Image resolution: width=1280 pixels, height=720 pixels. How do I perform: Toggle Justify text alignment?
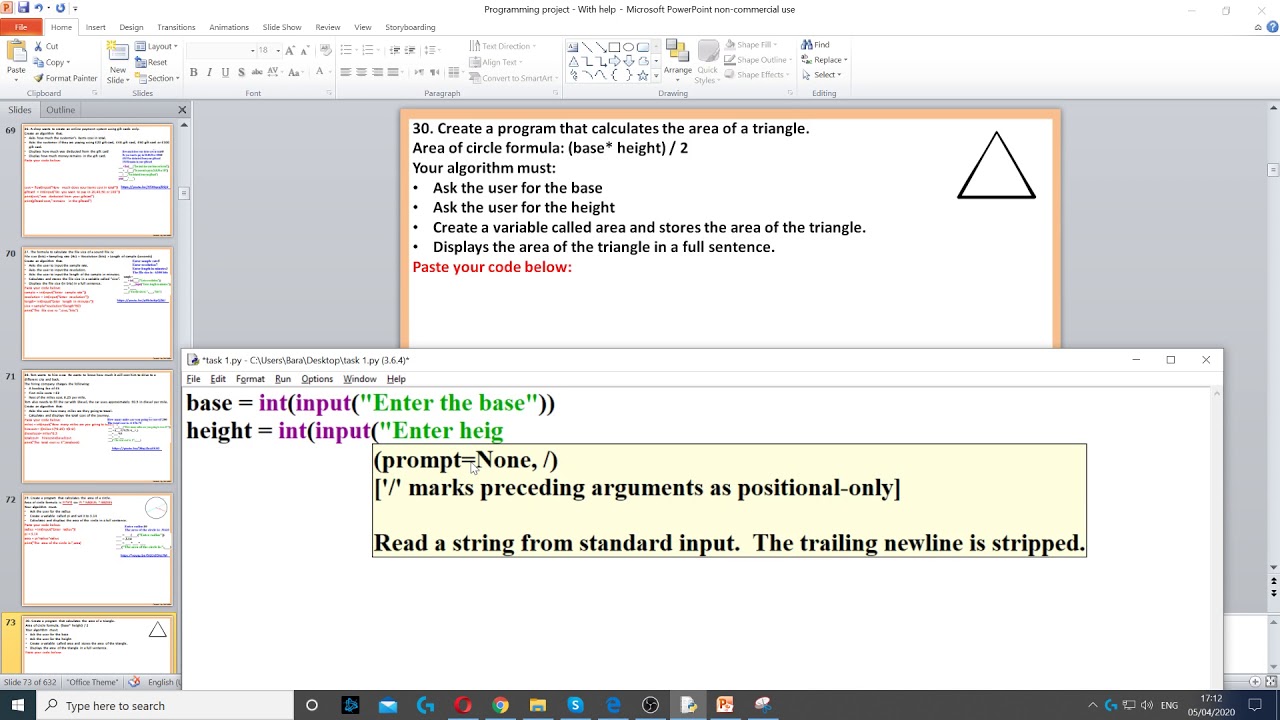pos(393,72)
